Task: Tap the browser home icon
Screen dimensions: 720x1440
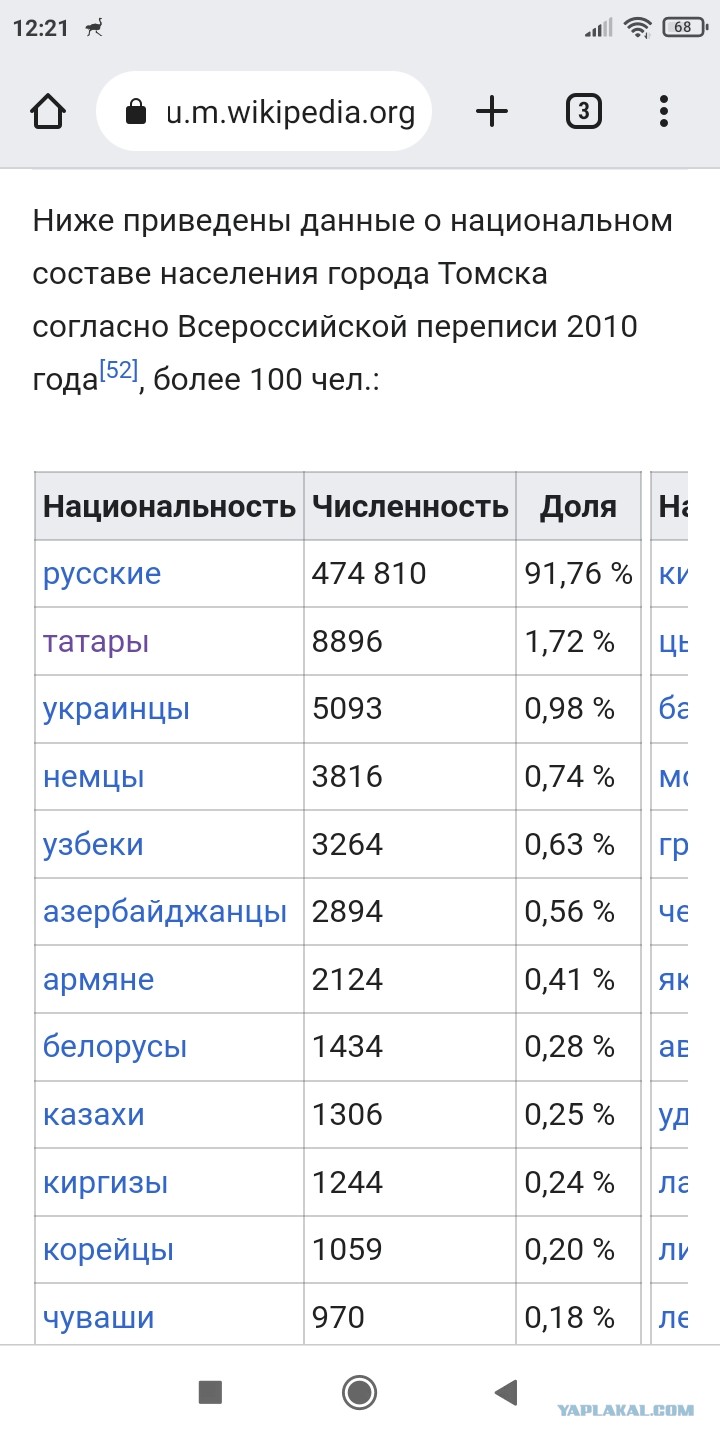Action: pyautogui.click(x=48, y=112)
